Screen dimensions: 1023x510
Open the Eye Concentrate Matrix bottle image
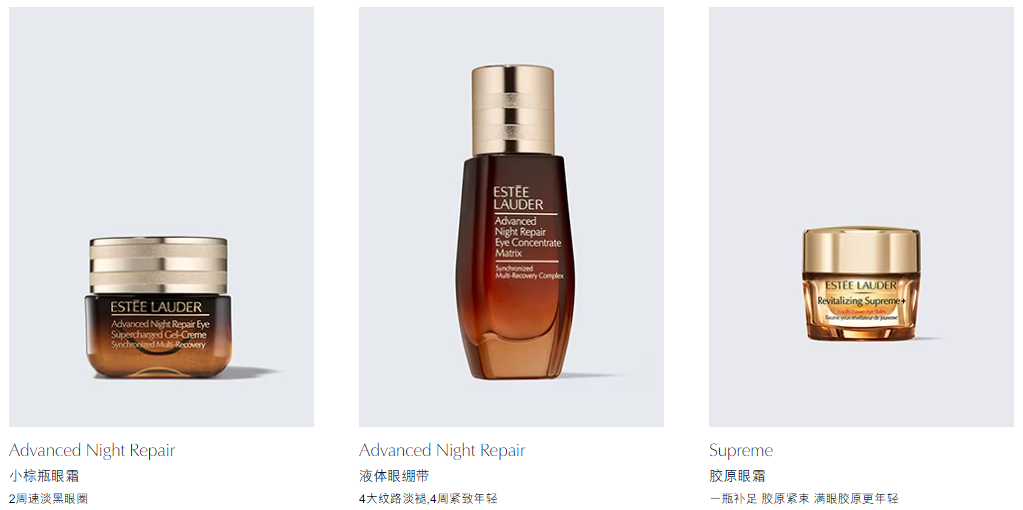[x=511, y=217]
